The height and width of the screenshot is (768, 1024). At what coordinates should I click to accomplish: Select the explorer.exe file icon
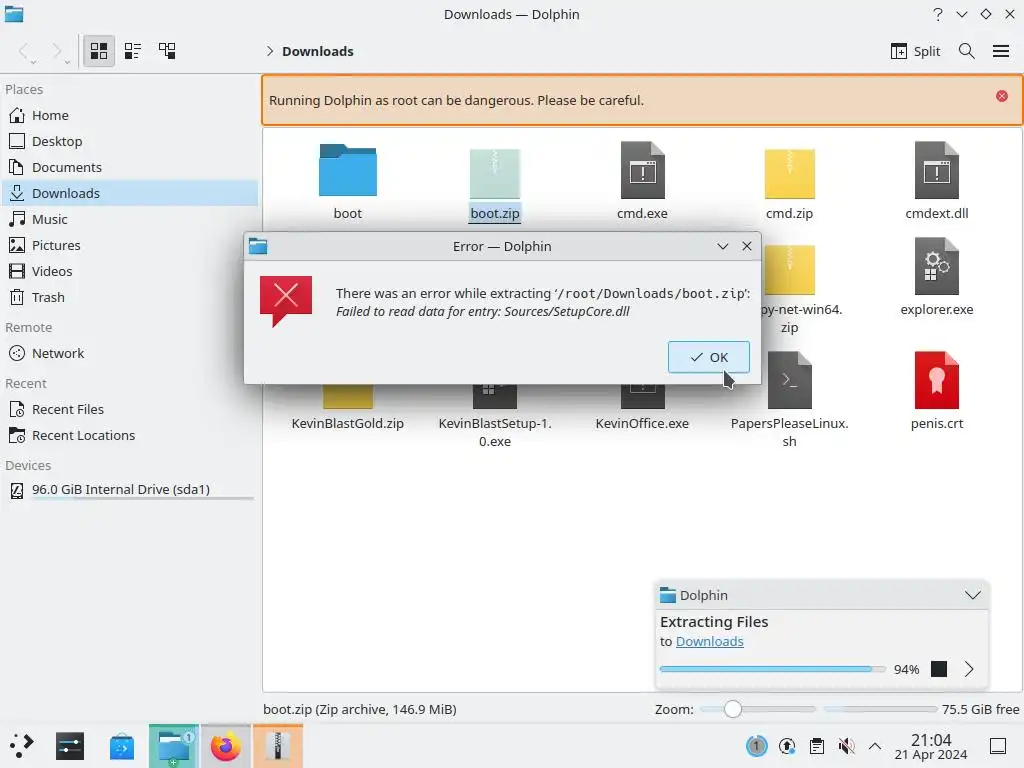click(x=936, y=266)
